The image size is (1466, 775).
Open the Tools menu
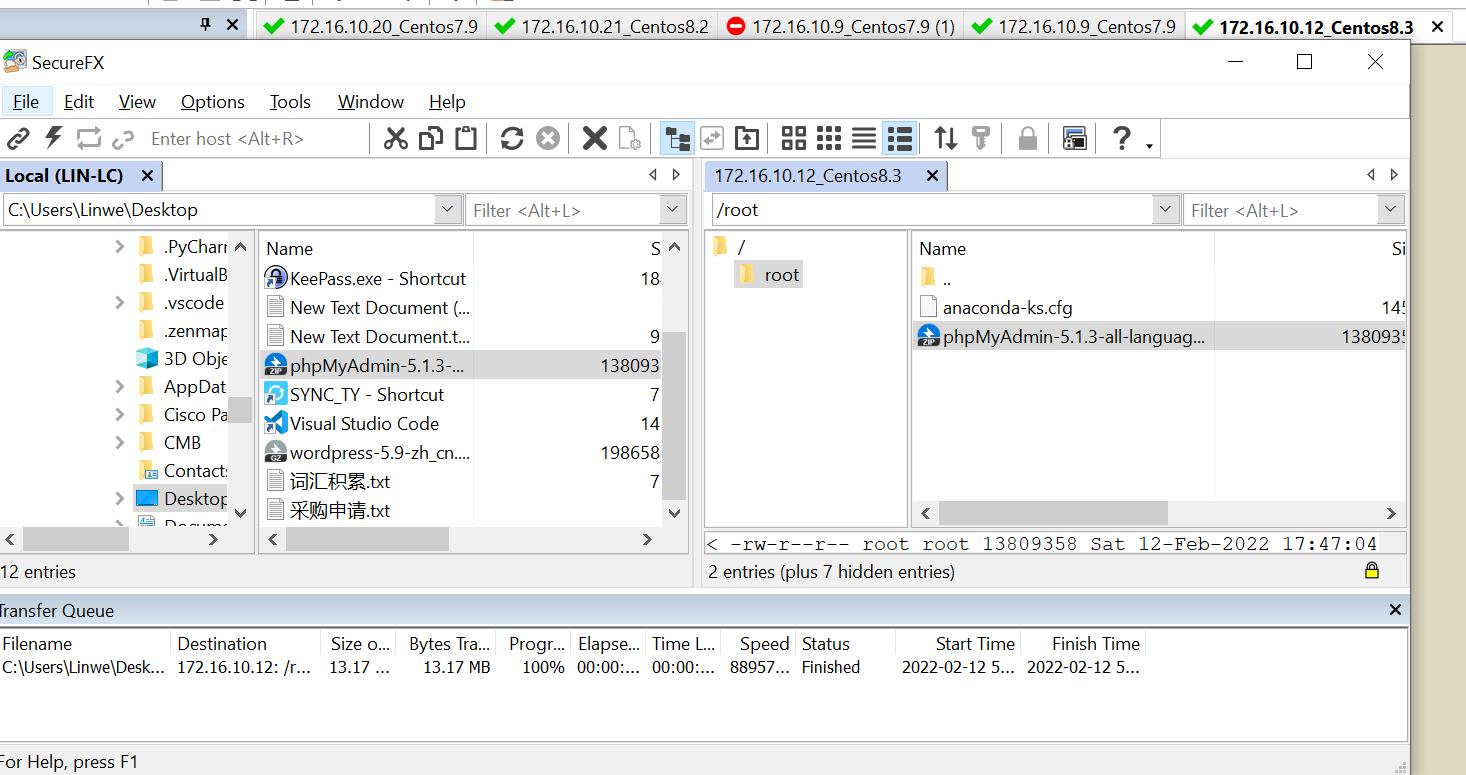[290, 101]
